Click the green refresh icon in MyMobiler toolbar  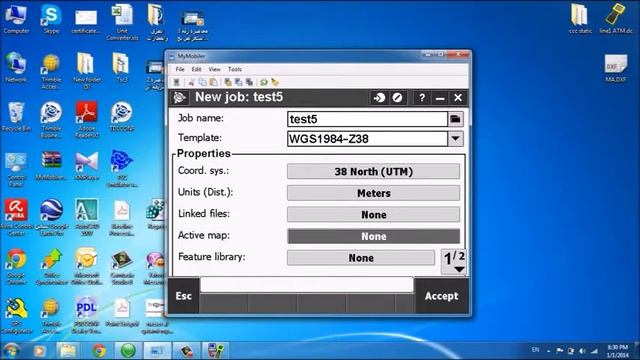point(264,82)
